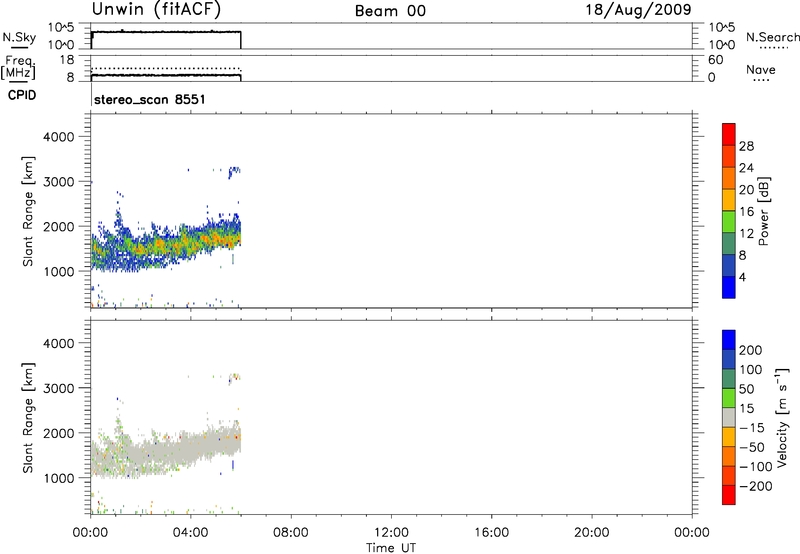Pick the red top segment of power color bar

[729, 134]
